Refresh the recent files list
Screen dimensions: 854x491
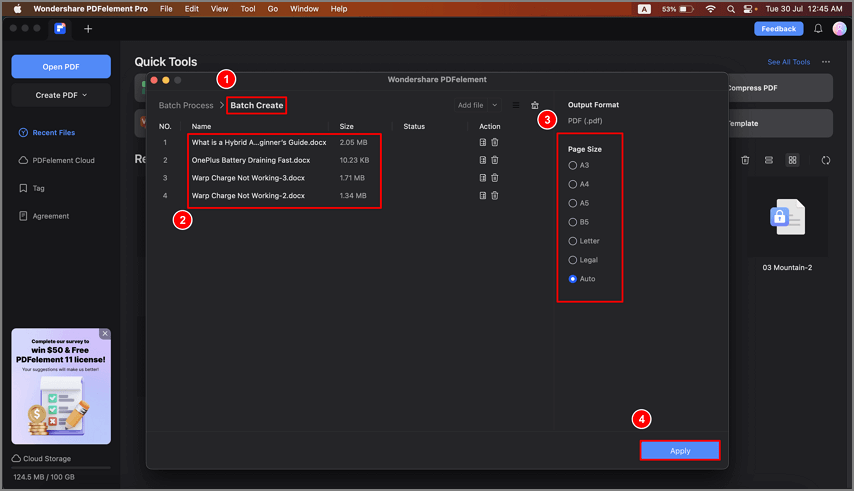click(826, 160)
